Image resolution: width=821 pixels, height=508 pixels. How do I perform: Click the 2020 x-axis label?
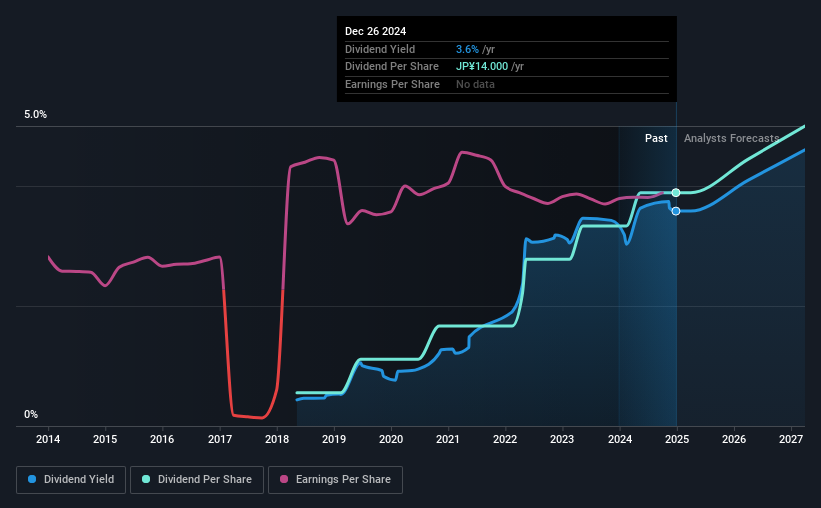click(391, 439)
